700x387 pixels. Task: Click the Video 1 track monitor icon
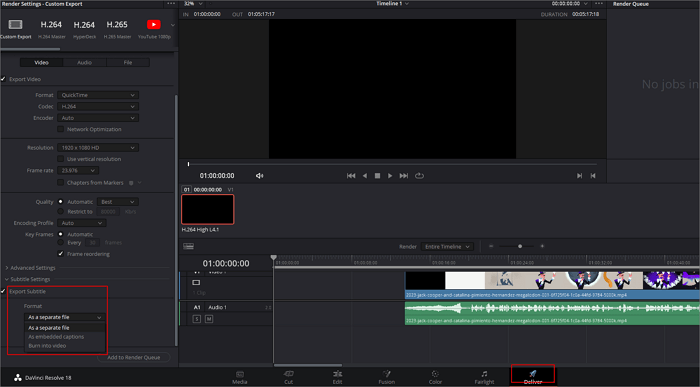196,283
